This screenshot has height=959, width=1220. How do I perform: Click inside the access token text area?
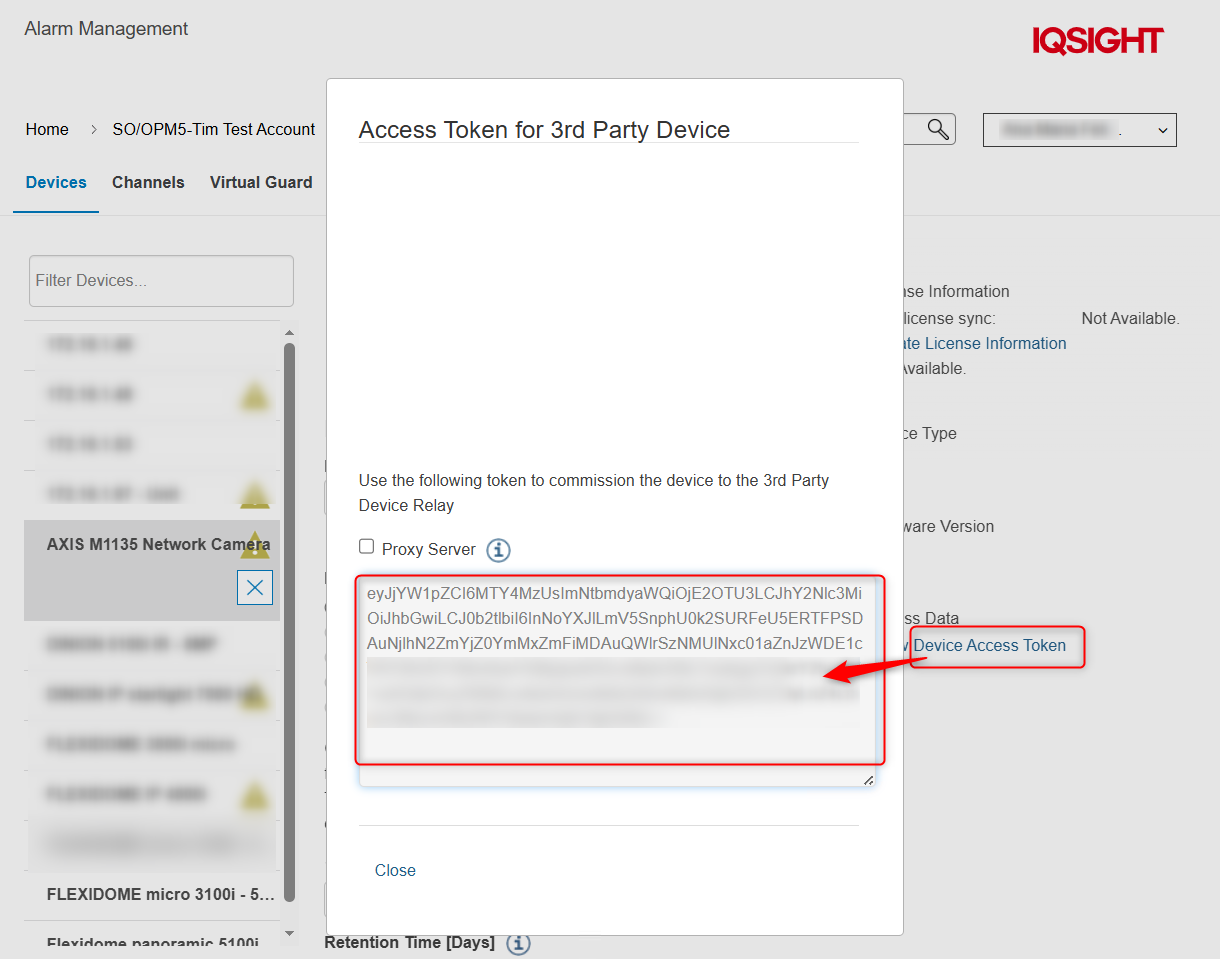coord(617,680)
